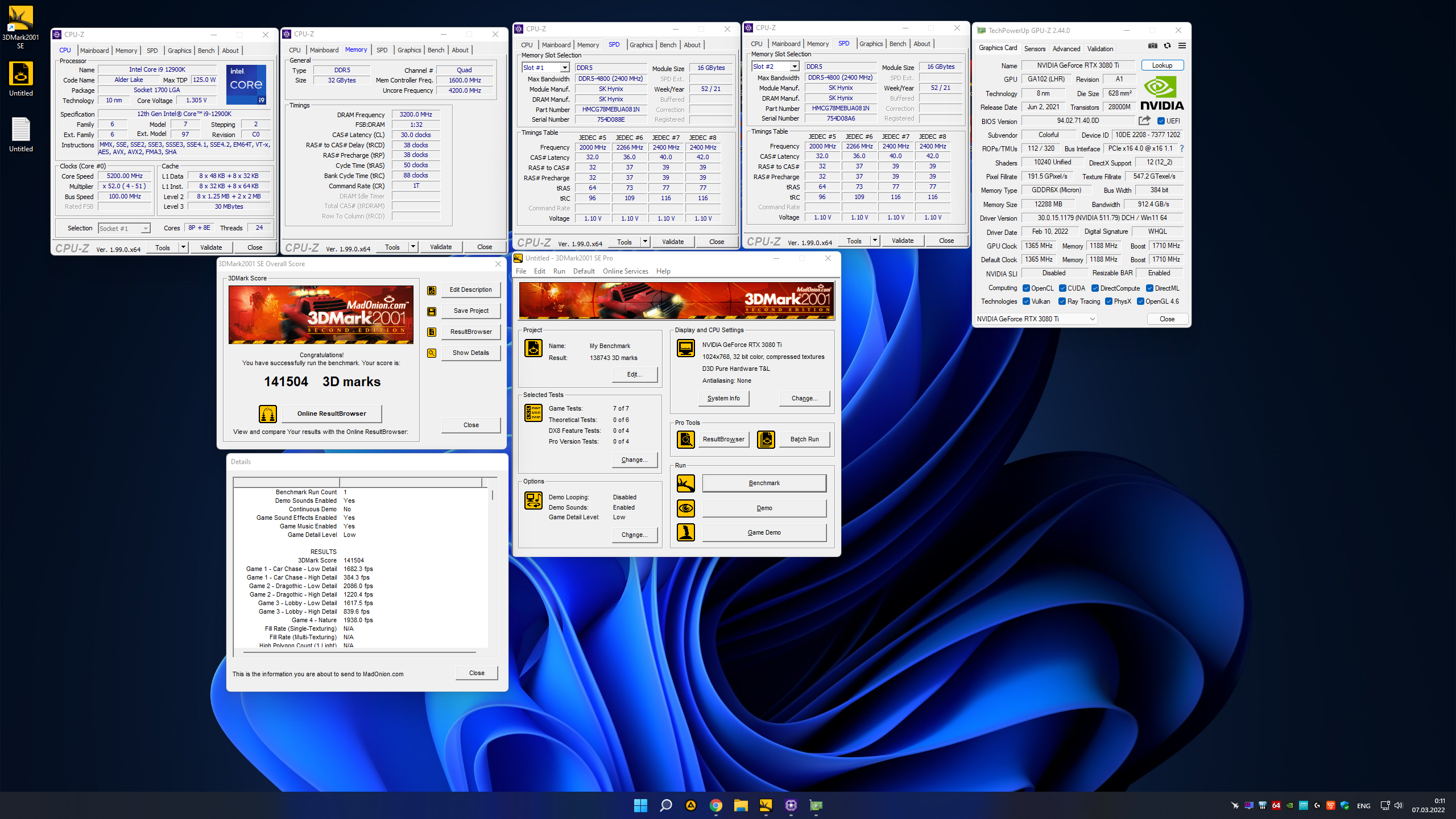The width and height of the screenshot is (1456, 819).
Task: Expand Tools dropdown arrow in CPU-Z CPU window
Action: pyautogui.click(x=183, y=247)
